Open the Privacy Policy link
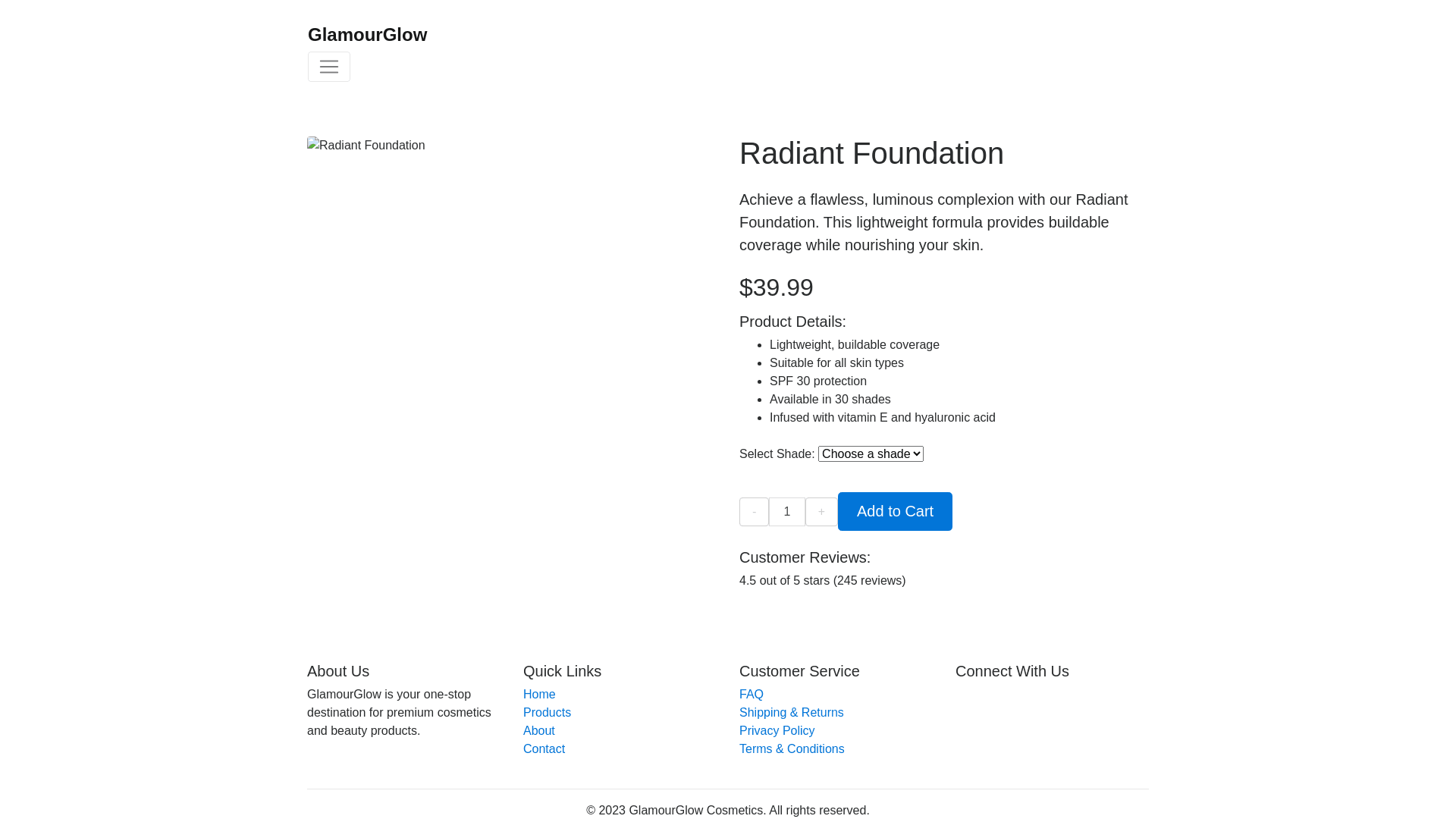The width and height of the screenshot is (1456, 819). (777, 730)
